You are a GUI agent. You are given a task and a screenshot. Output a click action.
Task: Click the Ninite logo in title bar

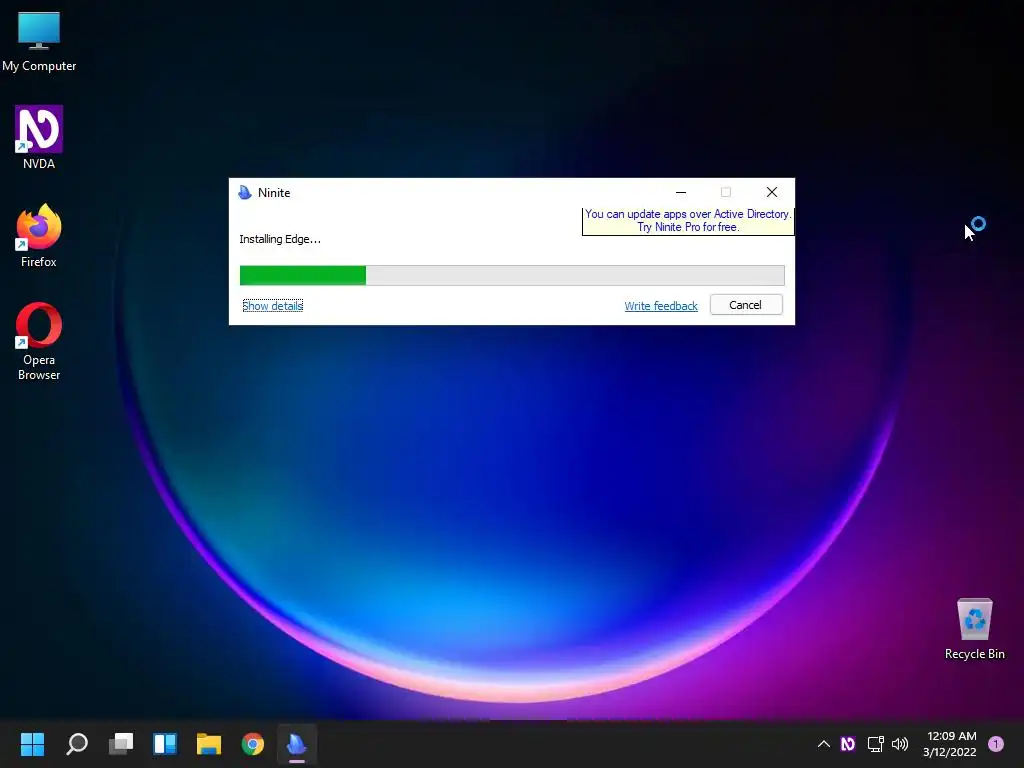(x=245, y=192)
